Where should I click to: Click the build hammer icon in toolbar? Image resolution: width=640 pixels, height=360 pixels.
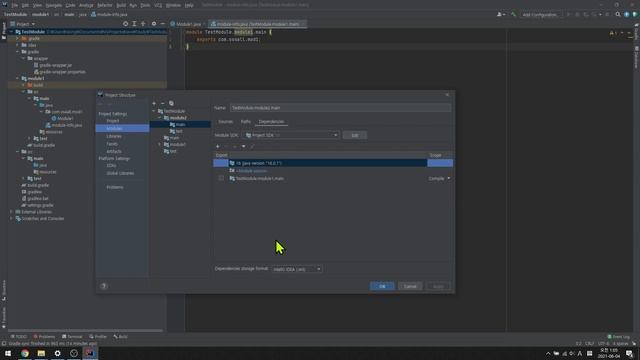[x=513, y=14]
